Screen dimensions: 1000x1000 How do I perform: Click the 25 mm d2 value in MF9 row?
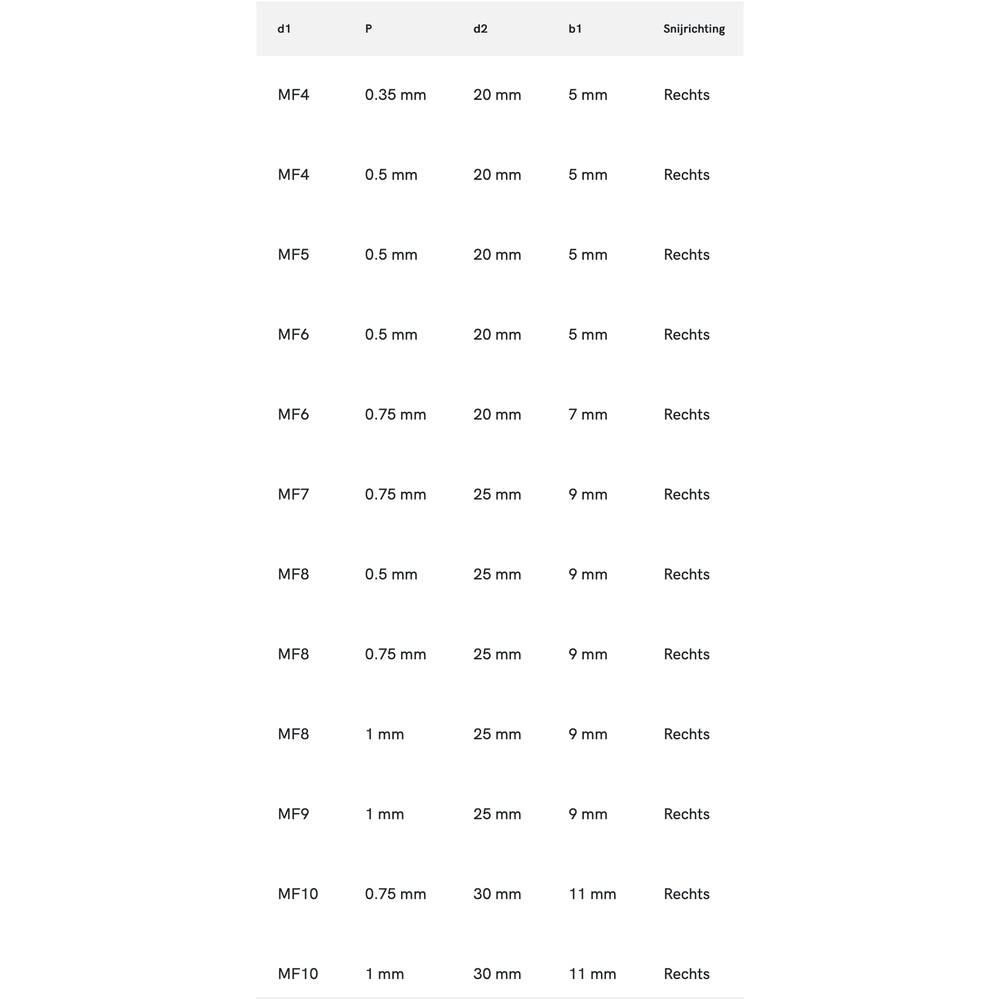point(497,815)
